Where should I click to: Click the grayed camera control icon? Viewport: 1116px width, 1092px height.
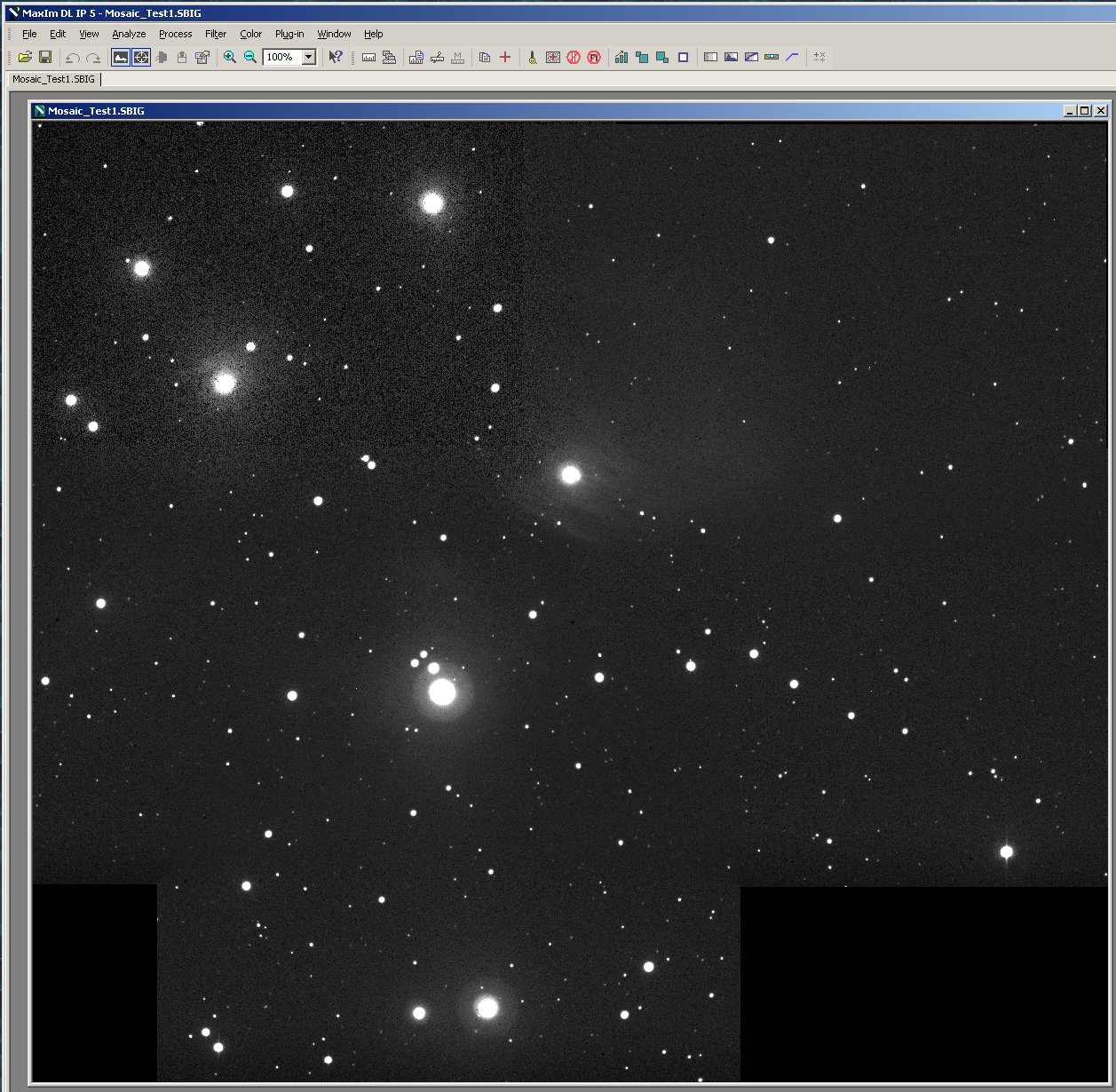(162, 57)
